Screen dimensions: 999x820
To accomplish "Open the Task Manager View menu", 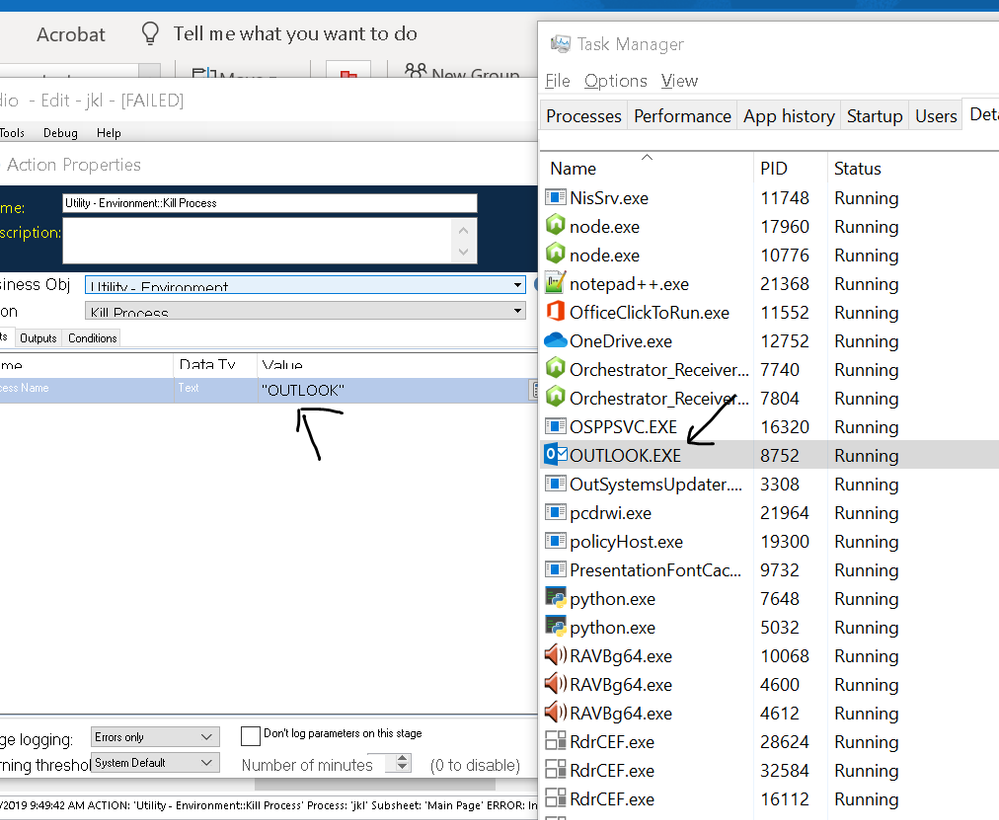I will tap(679, 81).
